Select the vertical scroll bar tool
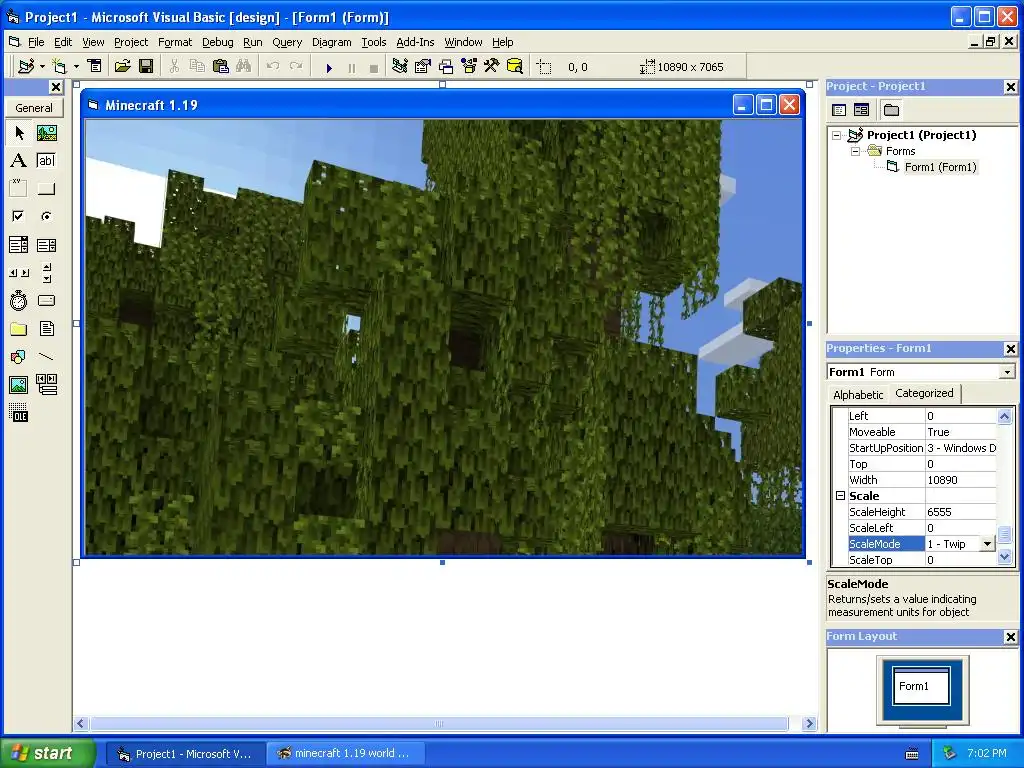 tap(46, 273)
